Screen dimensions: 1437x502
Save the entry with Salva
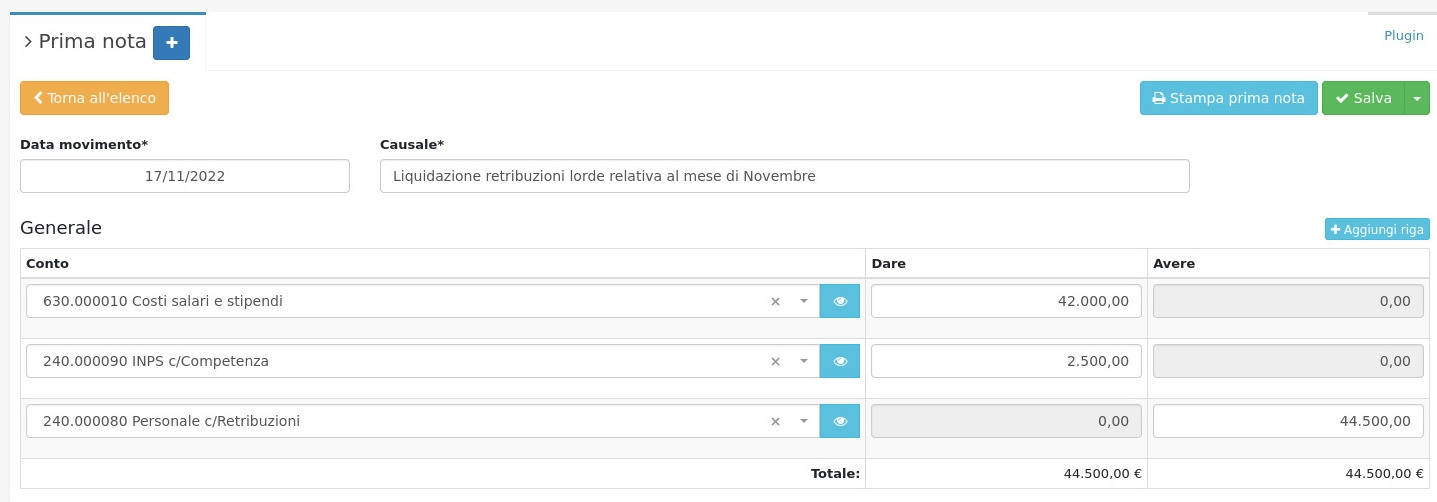tap(1363, 98)
